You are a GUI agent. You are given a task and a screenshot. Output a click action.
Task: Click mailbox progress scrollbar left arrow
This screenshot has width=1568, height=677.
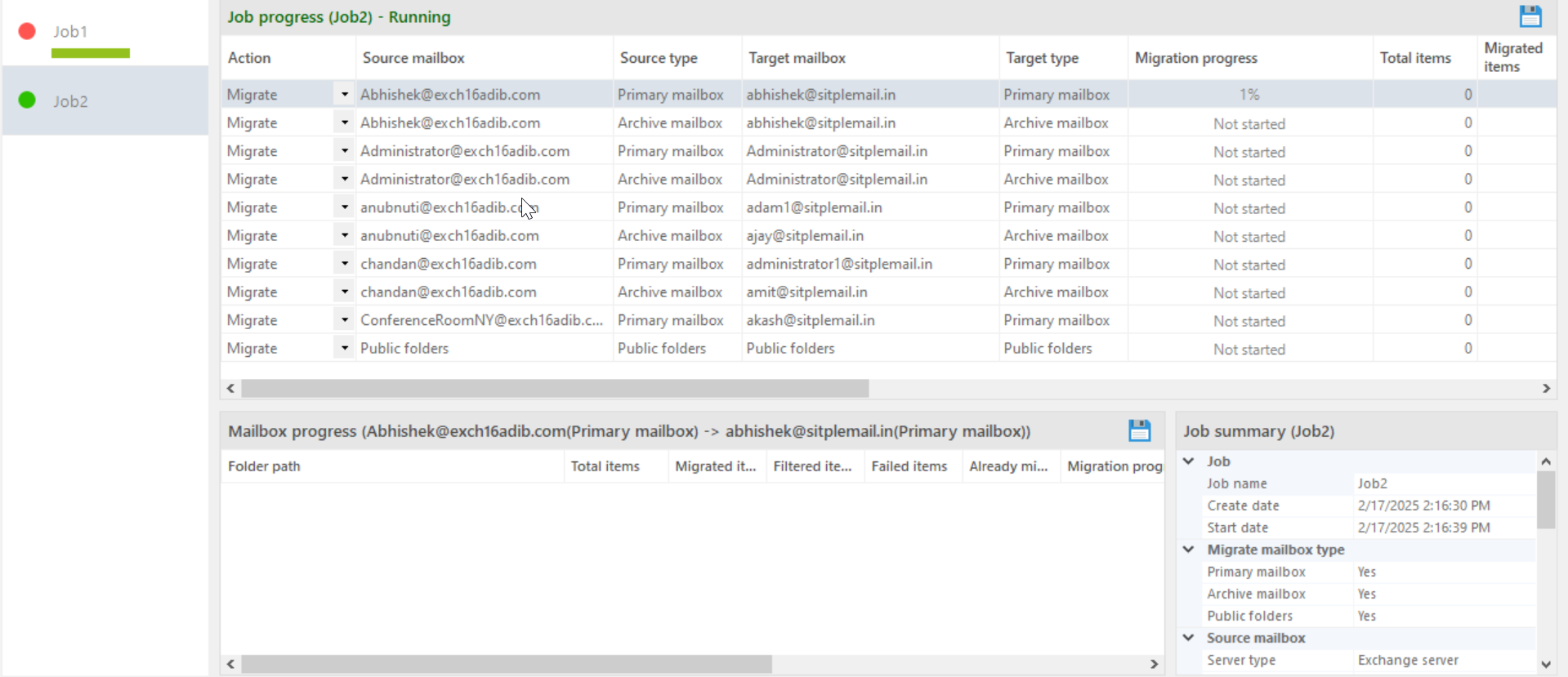pyautogui.click(x=231, y=664)
